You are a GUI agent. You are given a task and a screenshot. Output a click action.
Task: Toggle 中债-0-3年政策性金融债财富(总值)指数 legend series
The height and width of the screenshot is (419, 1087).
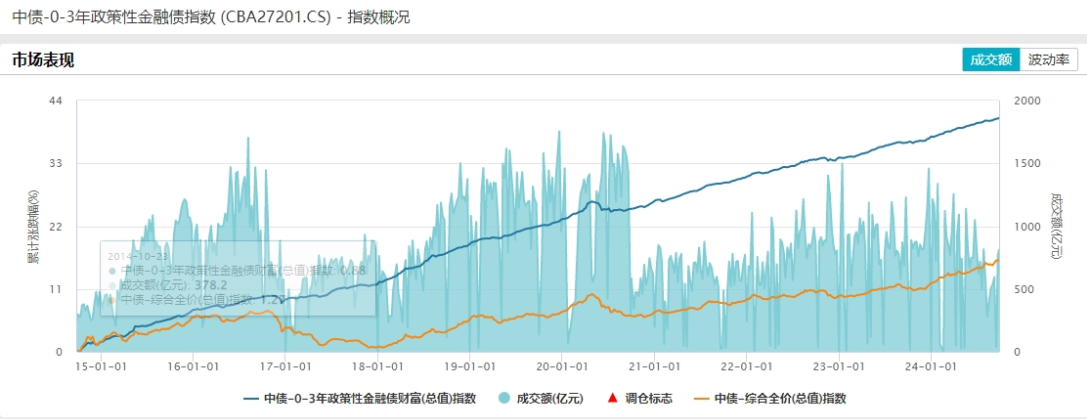tap(360, 398)
